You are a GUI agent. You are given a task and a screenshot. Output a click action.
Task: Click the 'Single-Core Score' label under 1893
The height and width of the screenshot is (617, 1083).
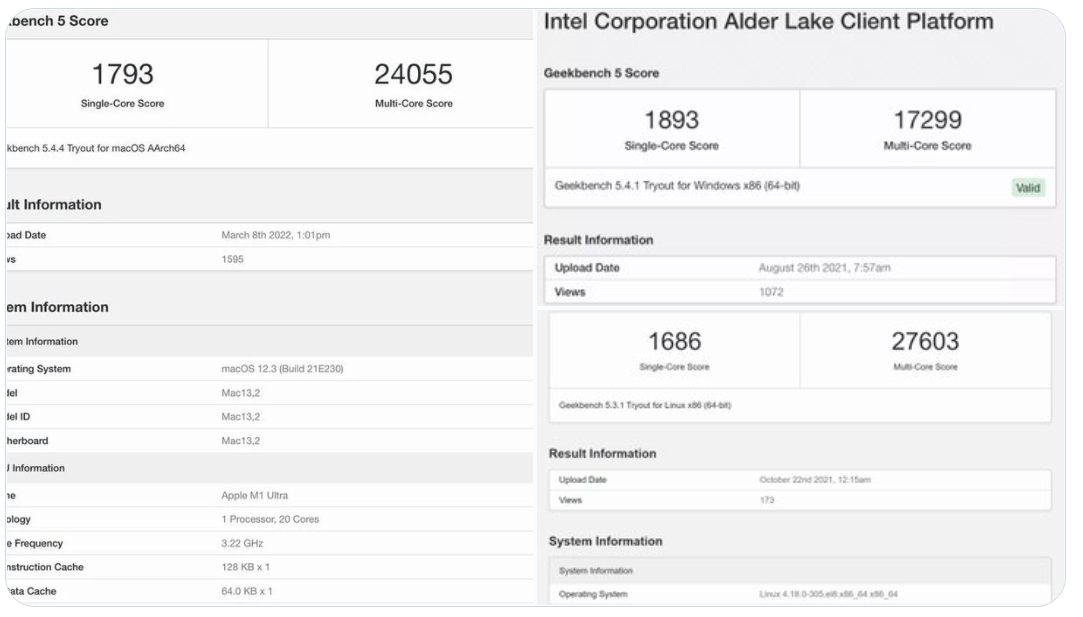[x=671, y=146]
